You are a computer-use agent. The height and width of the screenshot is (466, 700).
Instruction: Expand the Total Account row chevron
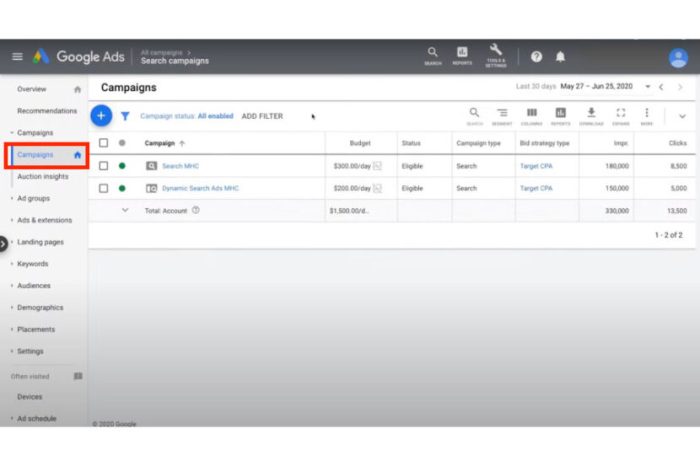pyautogui.click(x=125, y=210)
